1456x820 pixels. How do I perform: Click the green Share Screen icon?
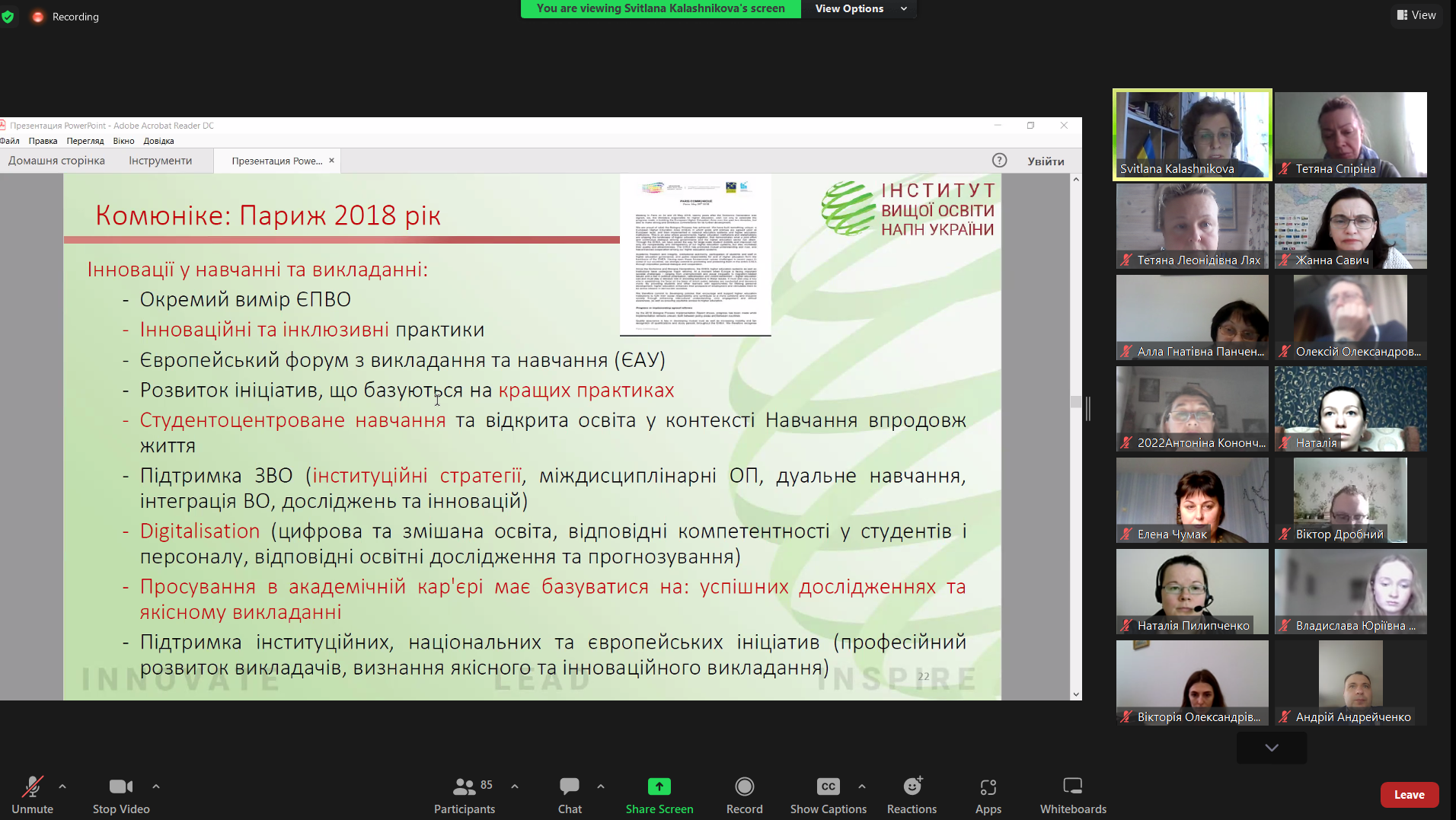coord(659,786)
